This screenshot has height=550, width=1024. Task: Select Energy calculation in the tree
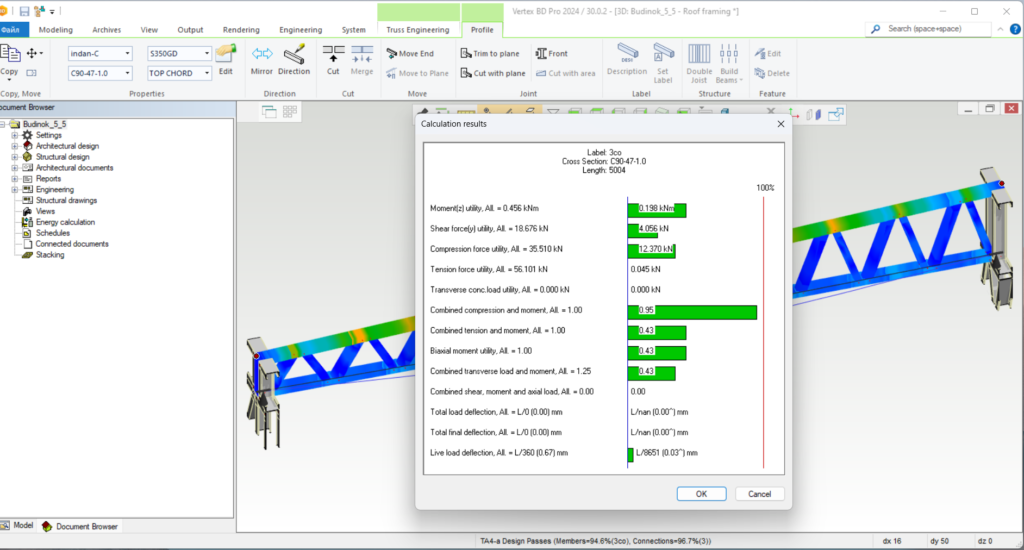click(65, 222)
